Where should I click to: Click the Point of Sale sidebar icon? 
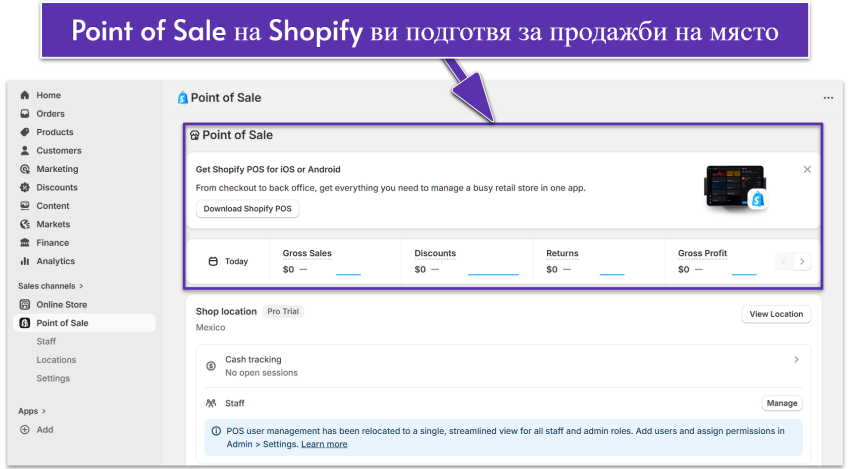tap(24, 323)
